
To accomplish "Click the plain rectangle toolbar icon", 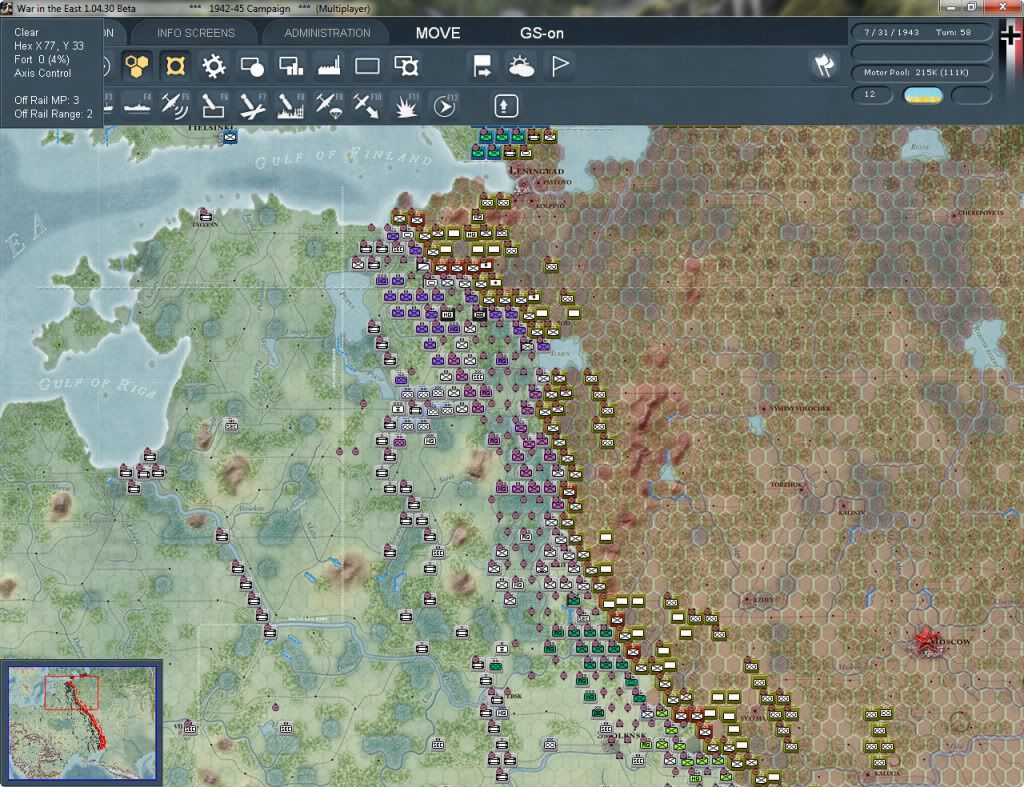I will click(367, 66).
